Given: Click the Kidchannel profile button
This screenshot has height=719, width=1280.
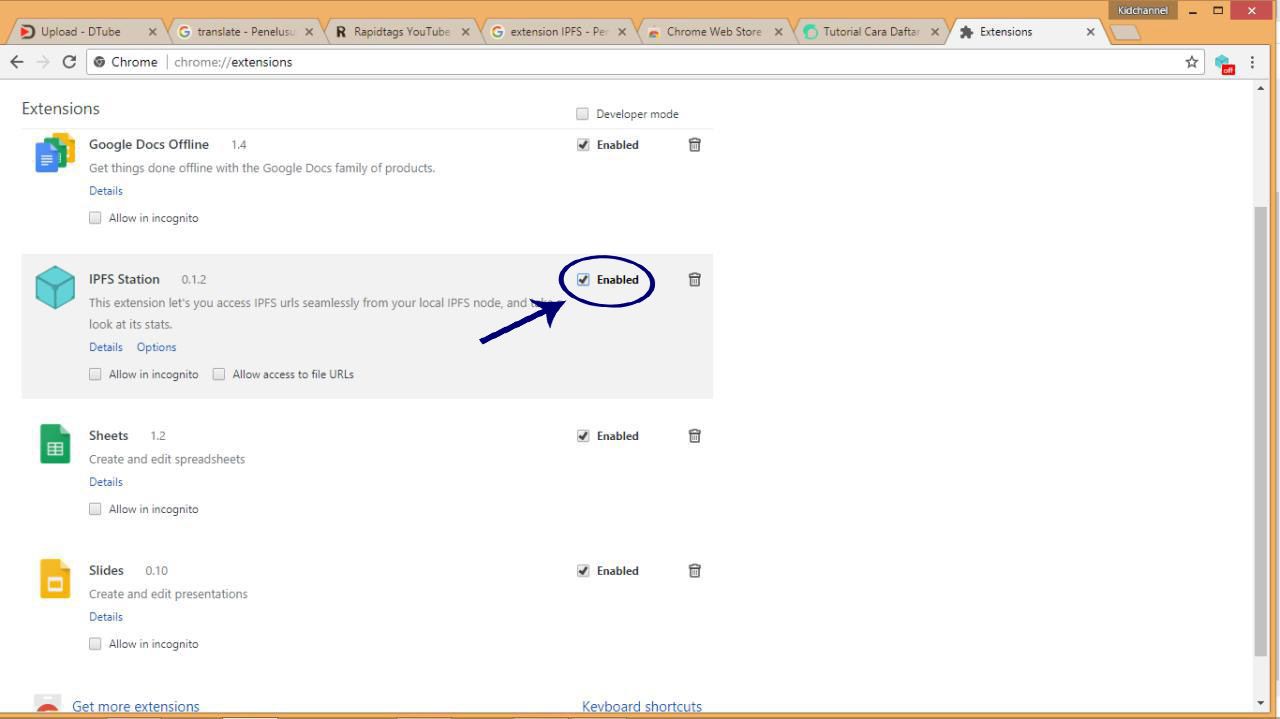Looking at the screenshot, I should pyautogui.click(x=1143, y=10).
